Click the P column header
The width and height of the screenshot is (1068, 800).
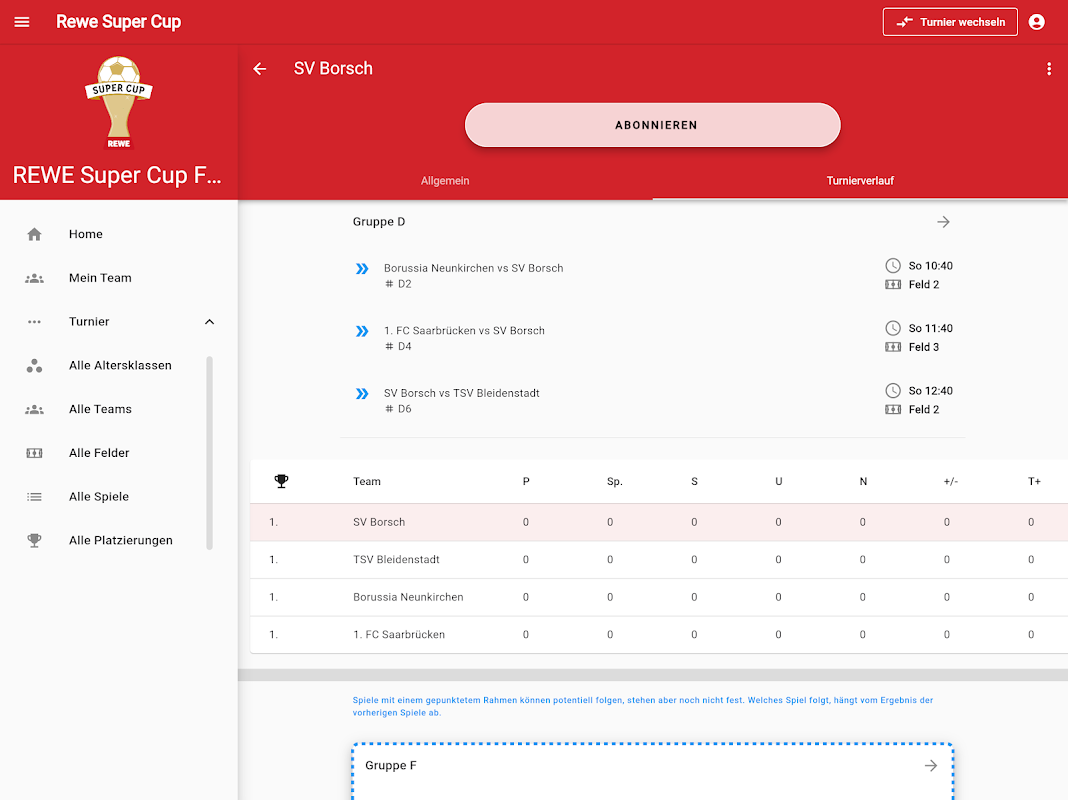pos(526,481)
